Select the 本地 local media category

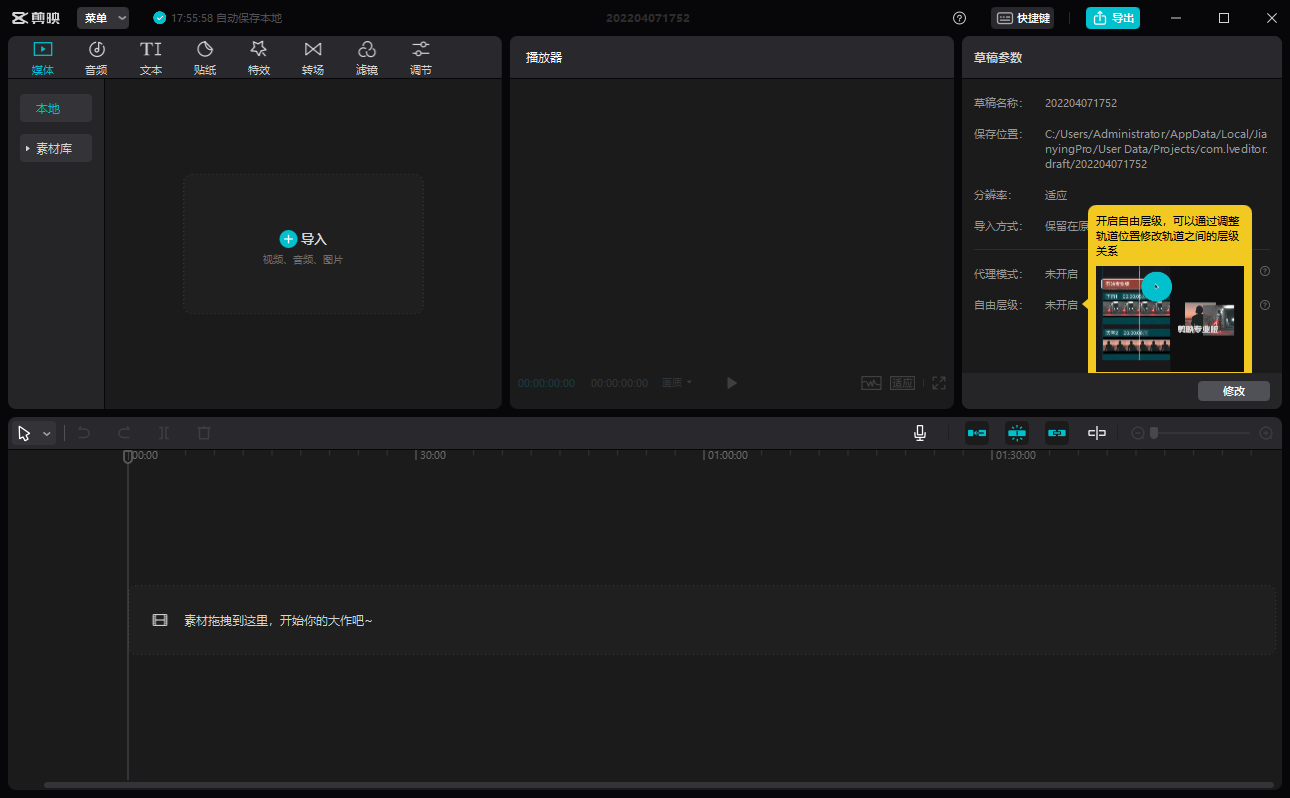(56, 108)
